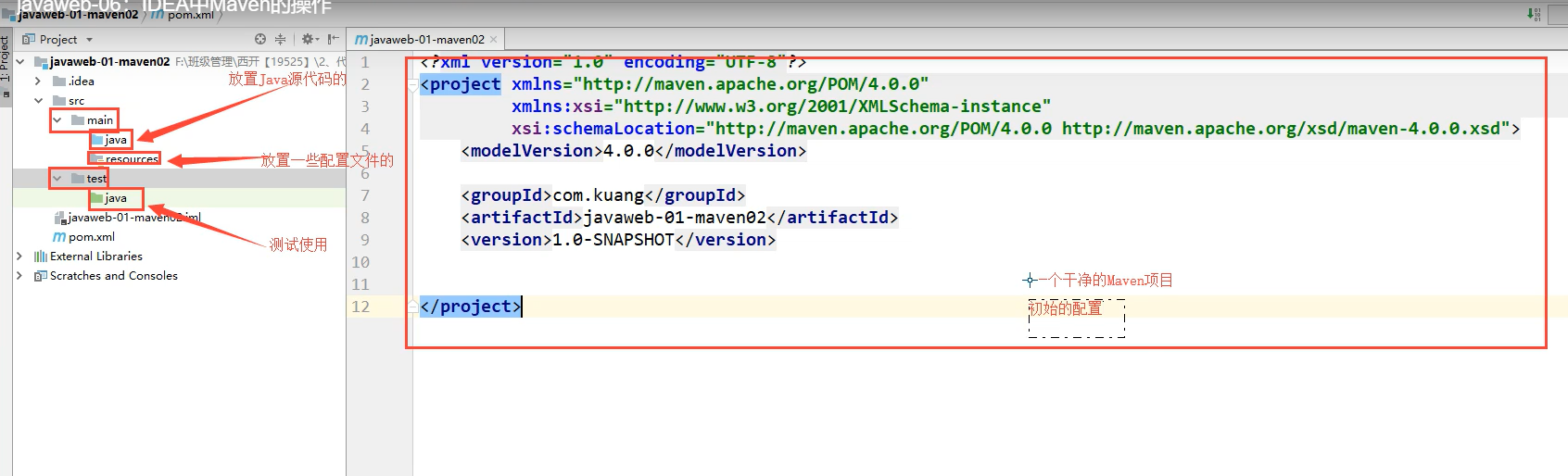Click line number 10 in the gutter

pos(360,262)
